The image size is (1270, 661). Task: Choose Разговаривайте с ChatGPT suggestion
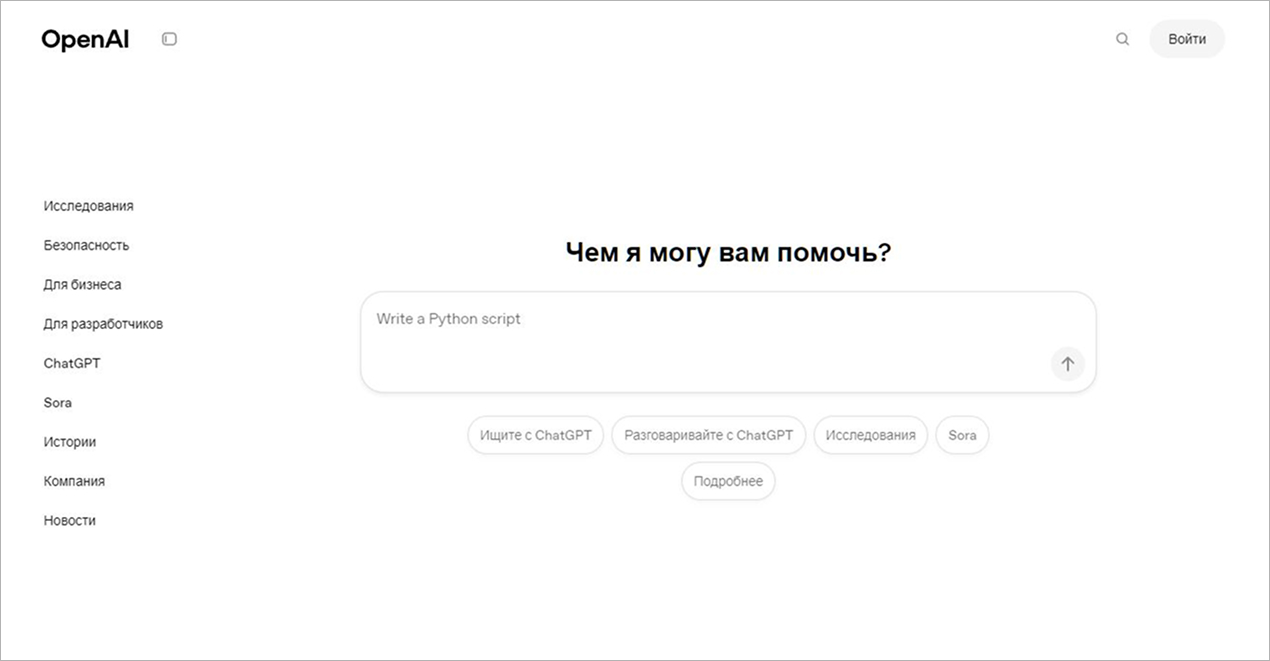[x=708, y=436]
